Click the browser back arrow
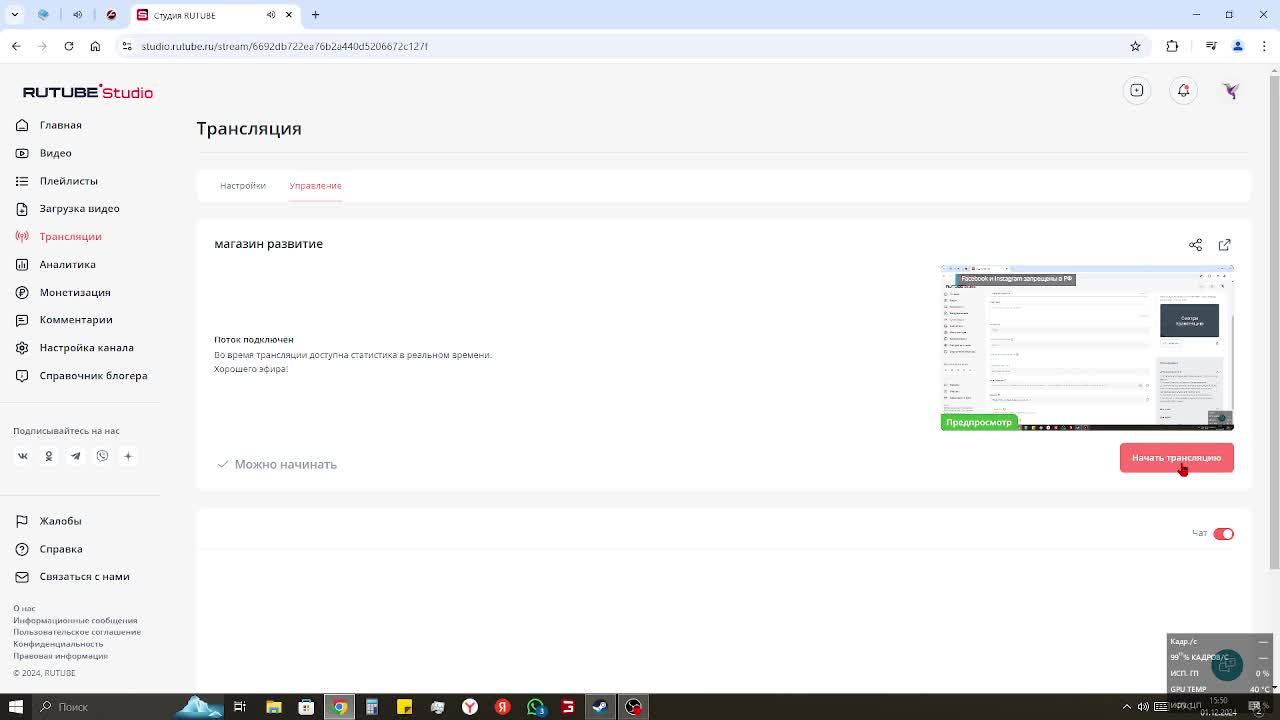This screenshot has width=1280, height=720. (16, 46)
